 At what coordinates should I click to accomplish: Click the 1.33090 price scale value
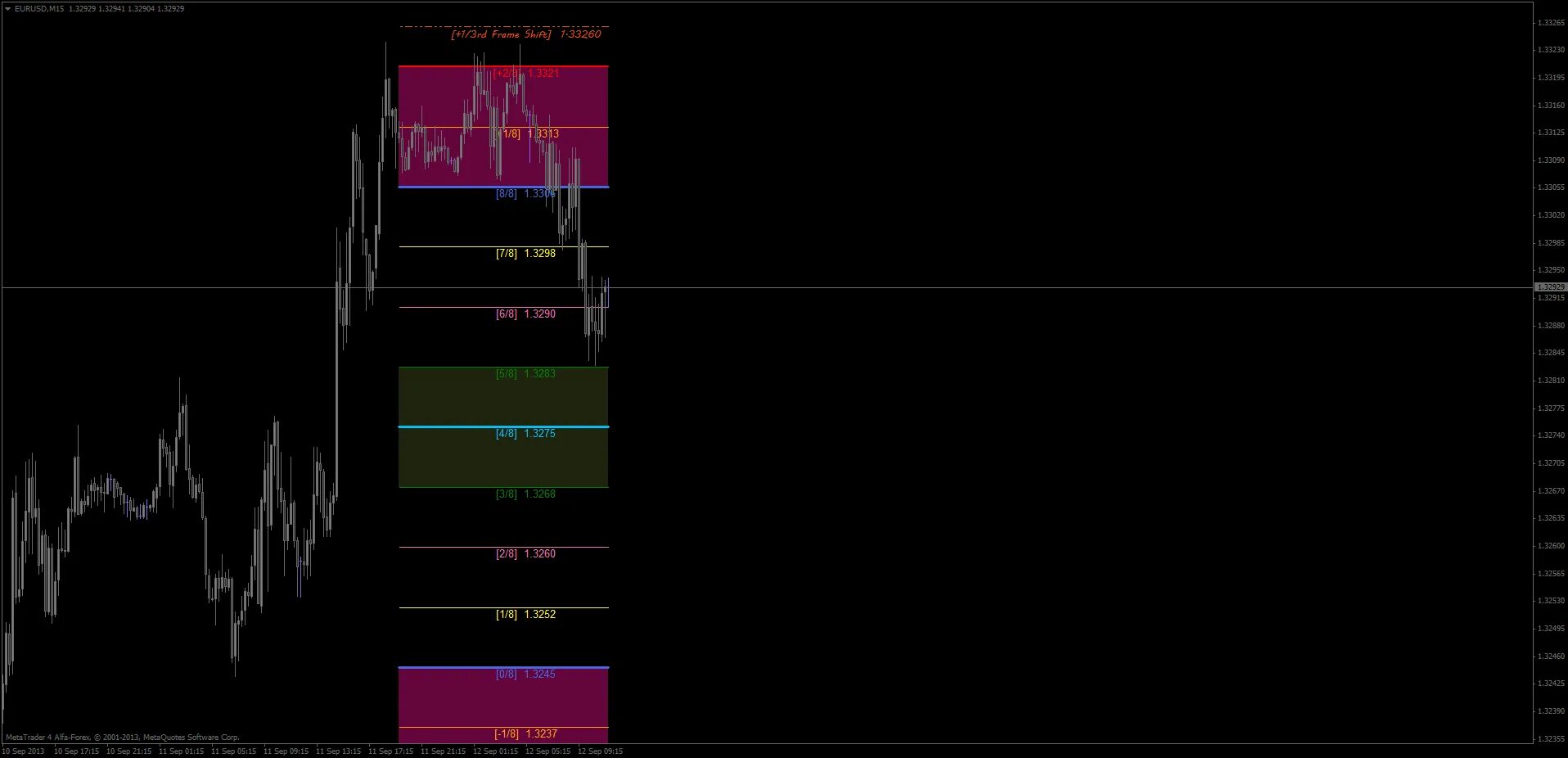(x=1551, y=160)
